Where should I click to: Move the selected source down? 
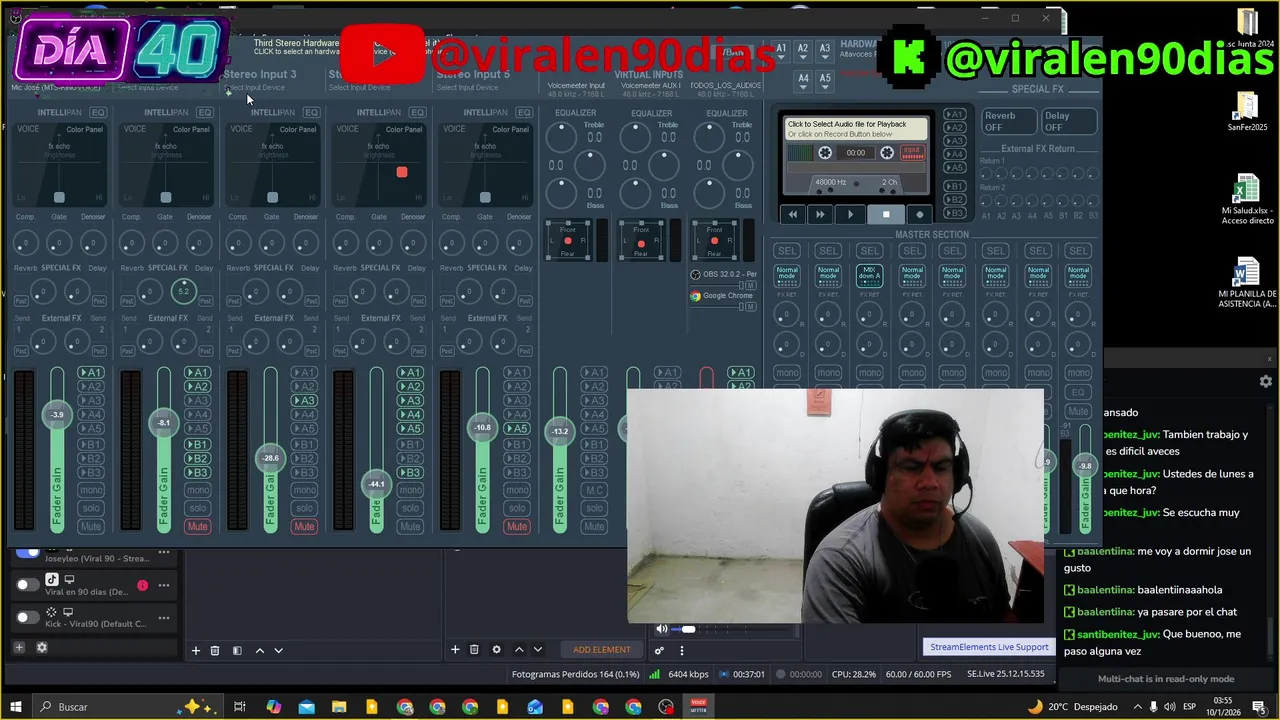[x=537, y=650]
